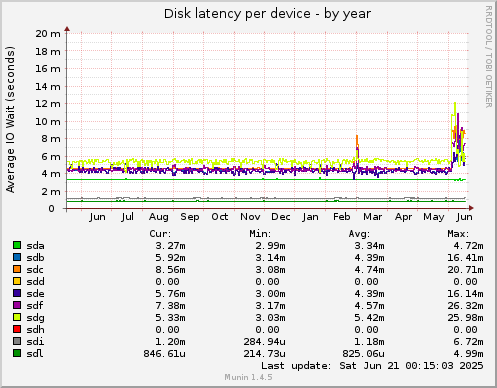This screenshot has width=497, height=388.
Task: Click the sdb blue legend swatch
Action: (17, 257)
